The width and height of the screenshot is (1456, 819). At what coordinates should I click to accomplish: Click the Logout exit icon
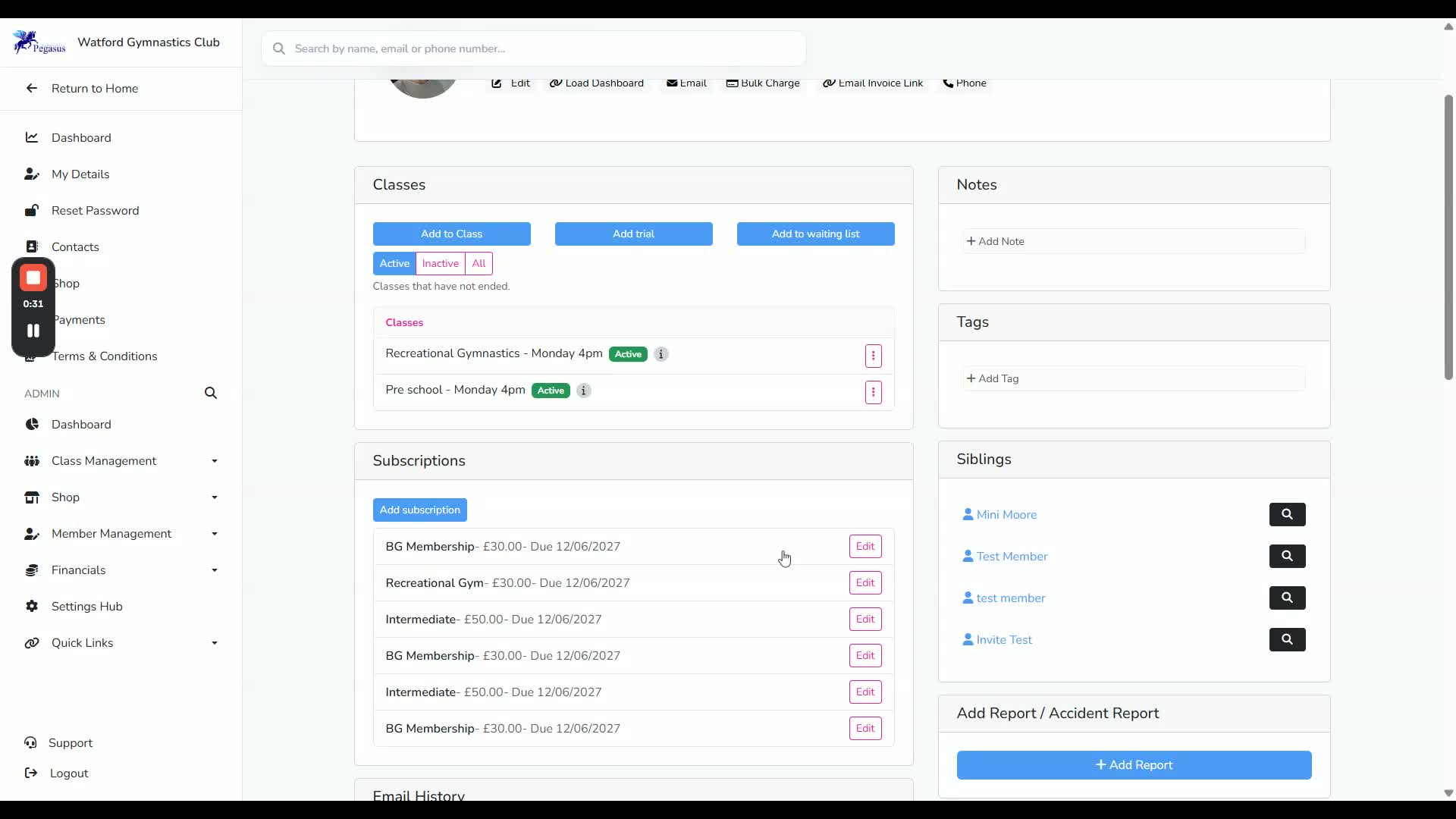[31, 773]
